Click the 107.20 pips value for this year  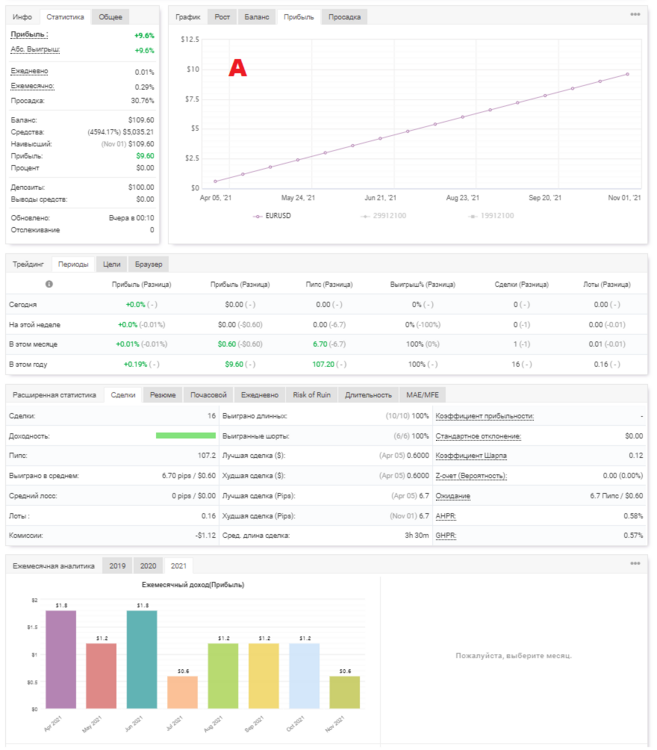(323, 364)
